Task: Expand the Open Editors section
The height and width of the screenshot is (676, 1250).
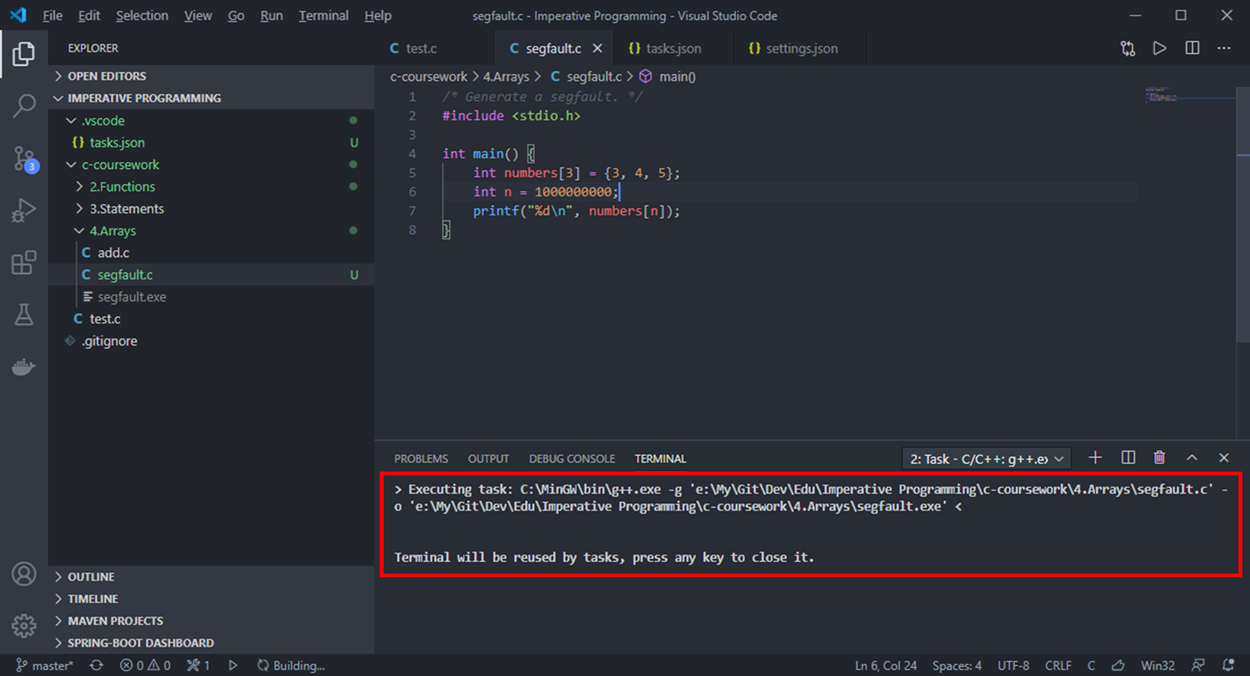Action: tap(211, 76)
